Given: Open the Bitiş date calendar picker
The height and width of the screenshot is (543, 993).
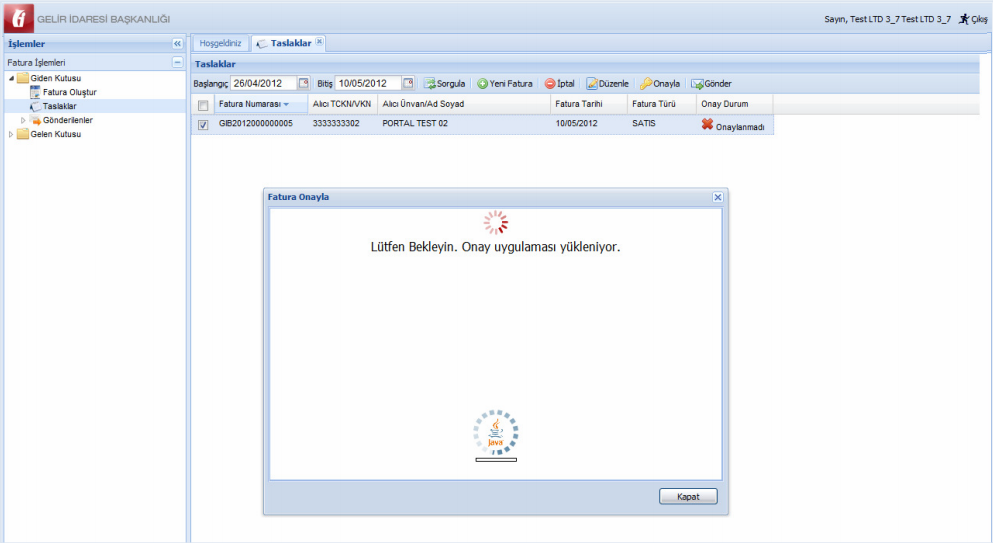Looking at the screenshot, I should [x=408, y=83].
